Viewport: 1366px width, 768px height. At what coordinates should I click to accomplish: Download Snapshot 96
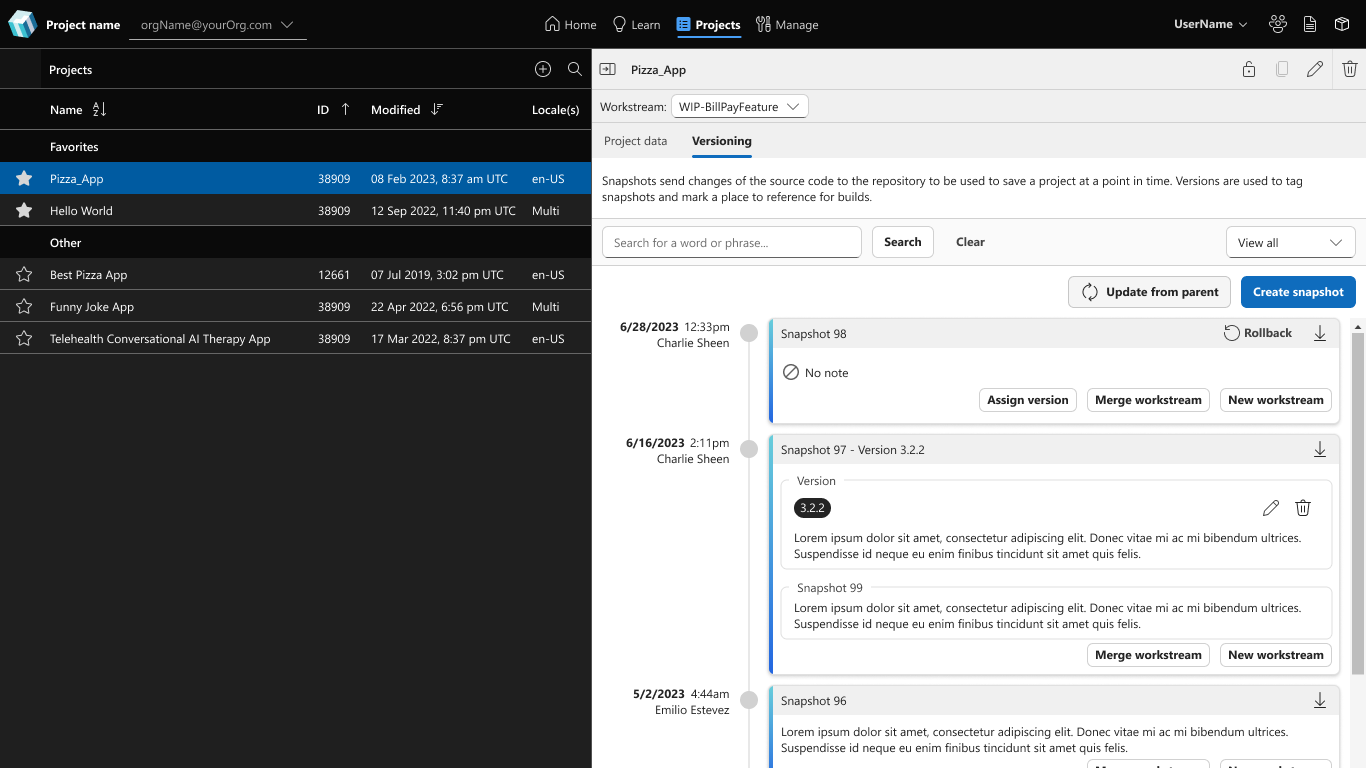[1320, 701]
